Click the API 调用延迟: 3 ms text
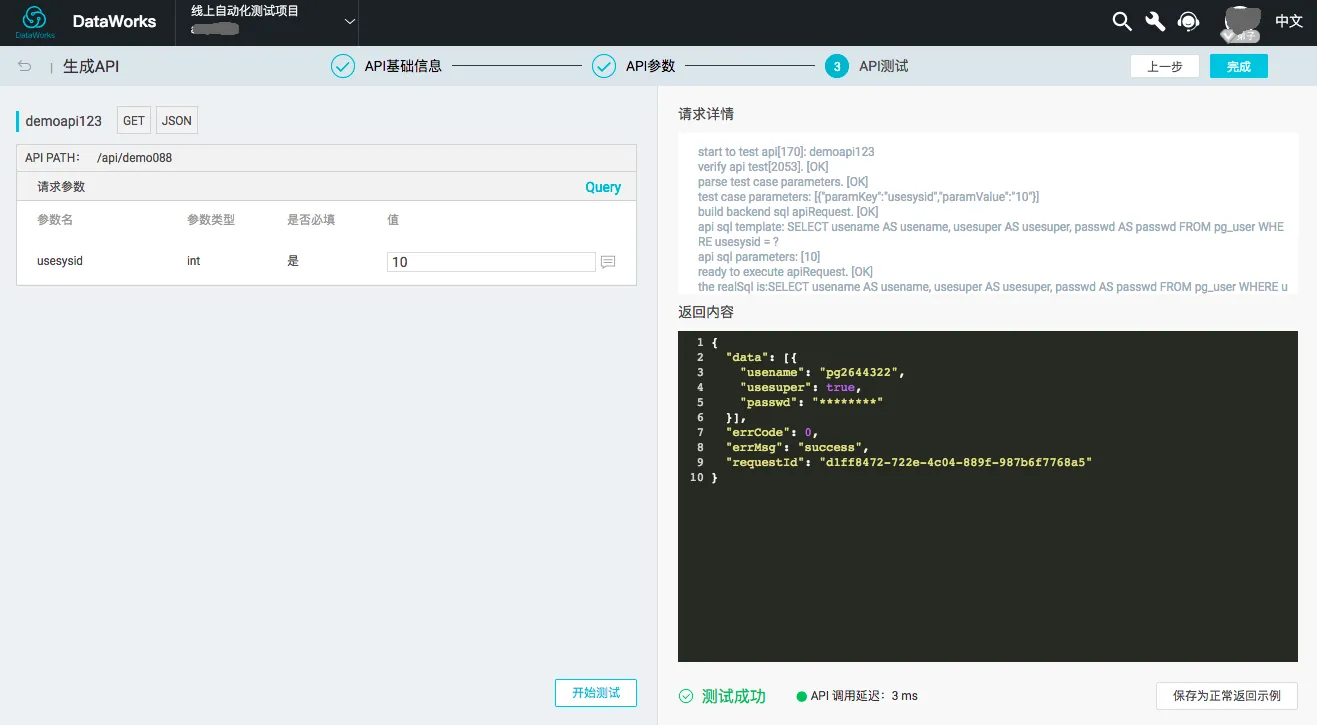This screenshot has height=725, width=1317. point(864,696)
